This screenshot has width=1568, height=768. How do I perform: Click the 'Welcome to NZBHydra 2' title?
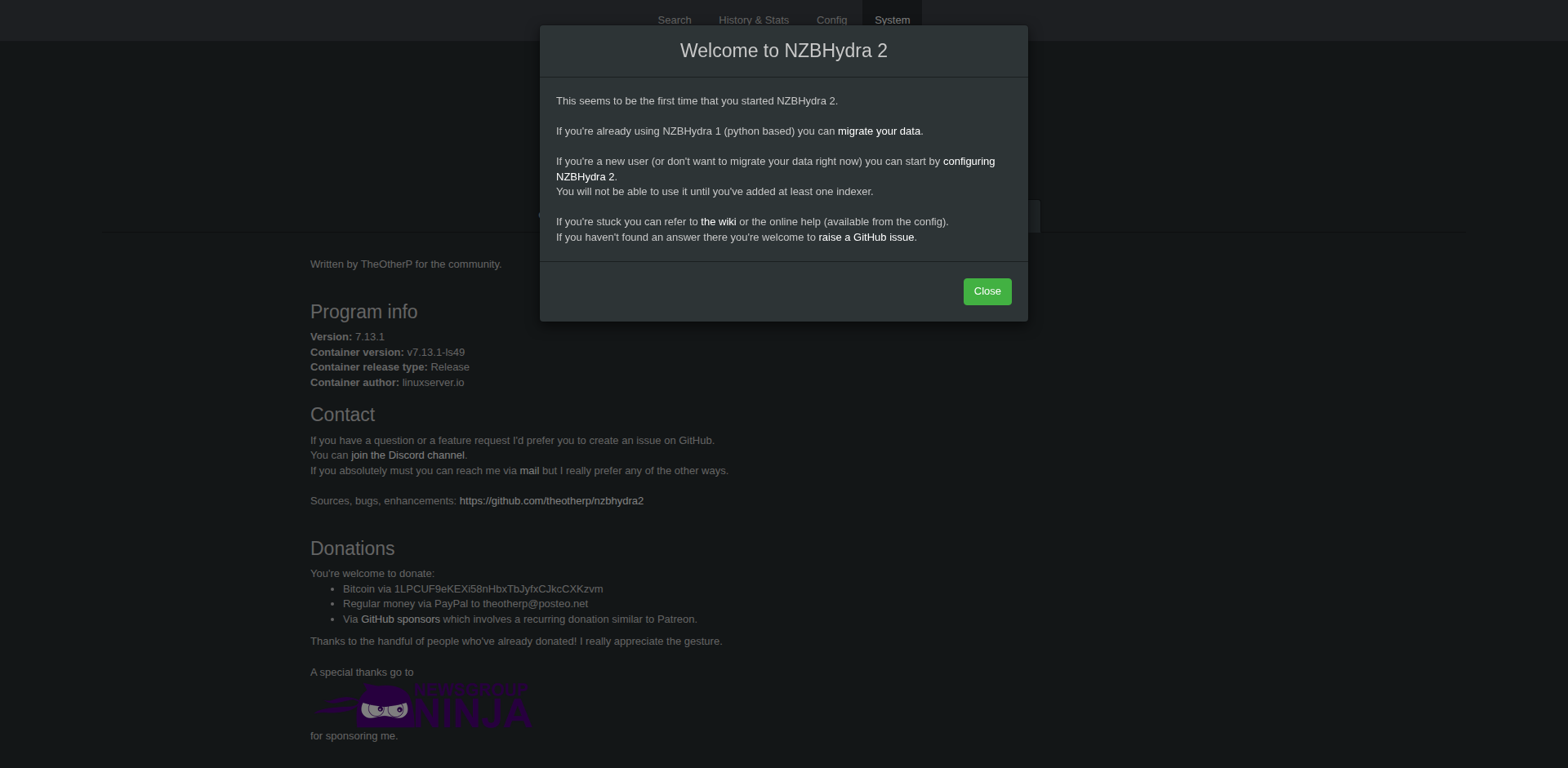(783, 51)
